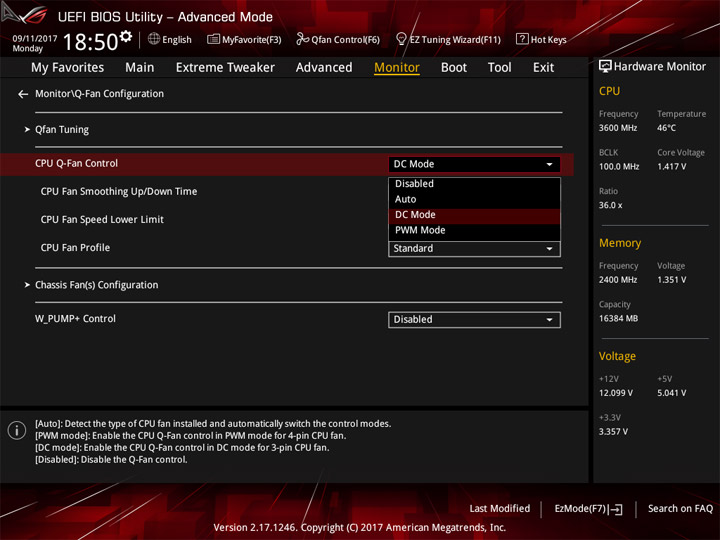Expand the Qfan Tuning submenu
This screenshot has width=720, height=540.
[x=62, y=130]
